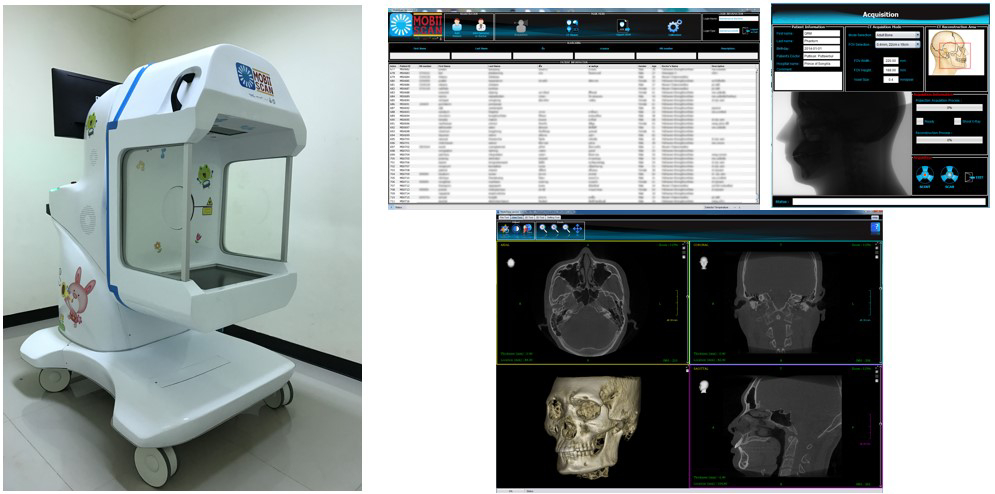995x494 pixels.
Task: Click the Description search field in main window
Action: 727,56
